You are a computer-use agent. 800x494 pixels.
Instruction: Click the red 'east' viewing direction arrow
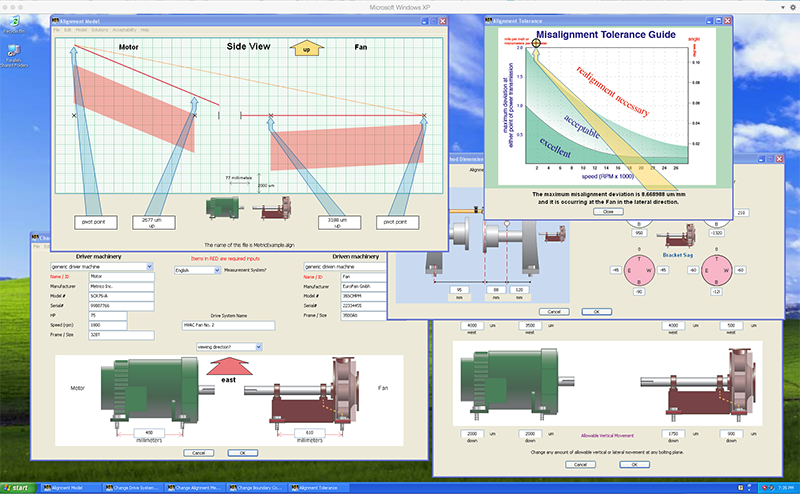pos(229,369)
